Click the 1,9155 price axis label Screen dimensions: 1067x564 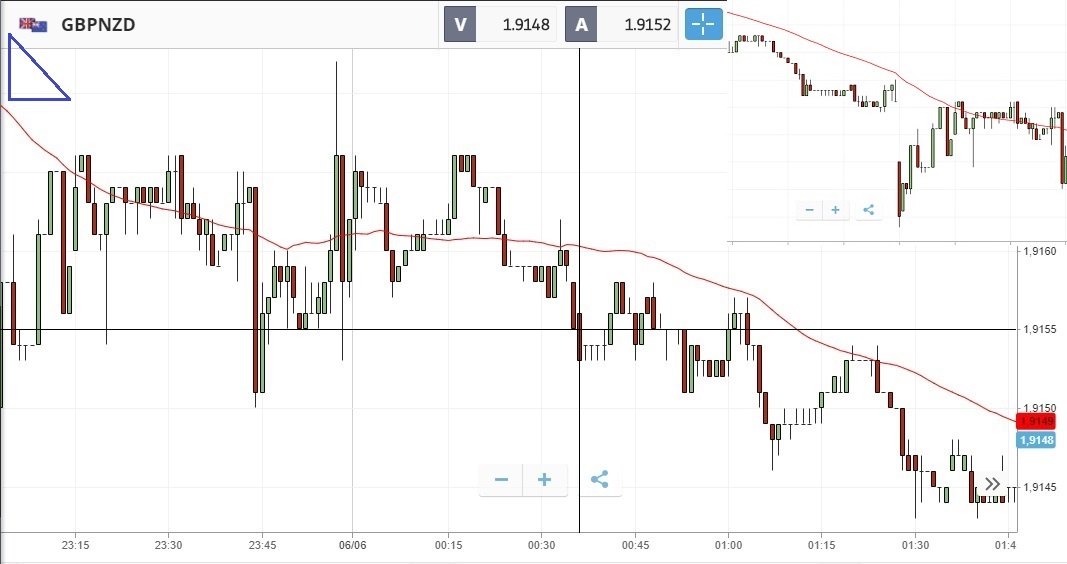click(1041, 329)
